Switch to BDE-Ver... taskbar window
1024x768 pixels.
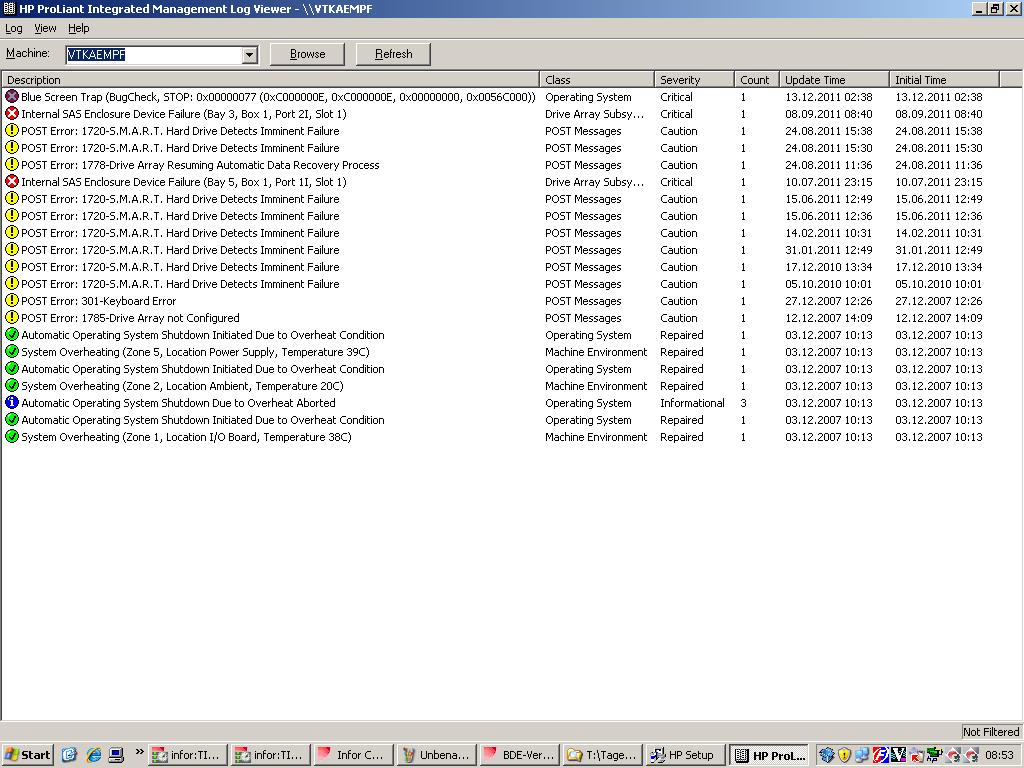coord(519,755)
